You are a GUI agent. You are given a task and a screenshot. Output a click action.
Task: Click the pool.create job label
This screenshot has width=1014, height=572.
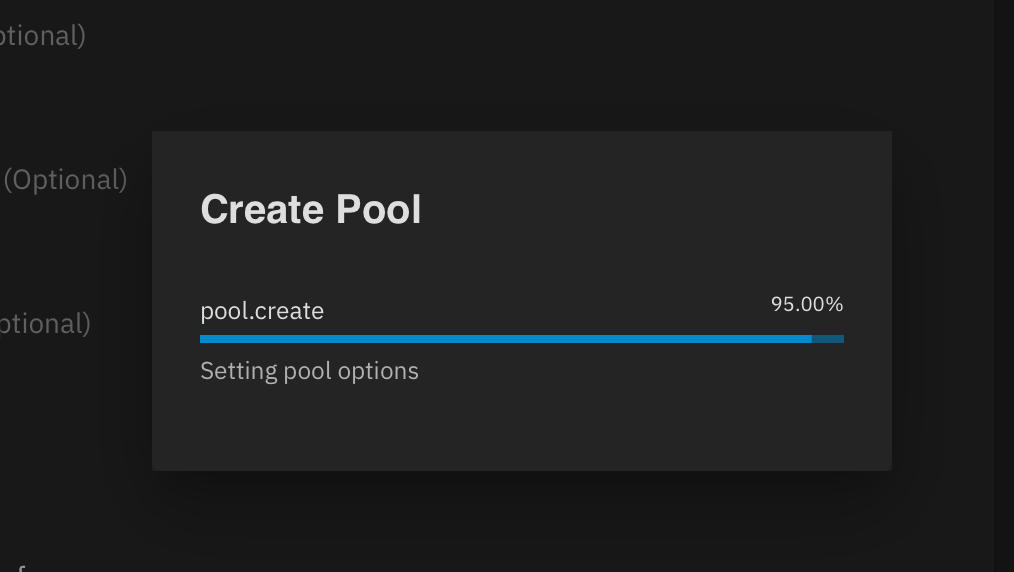[x=262, y=311]
